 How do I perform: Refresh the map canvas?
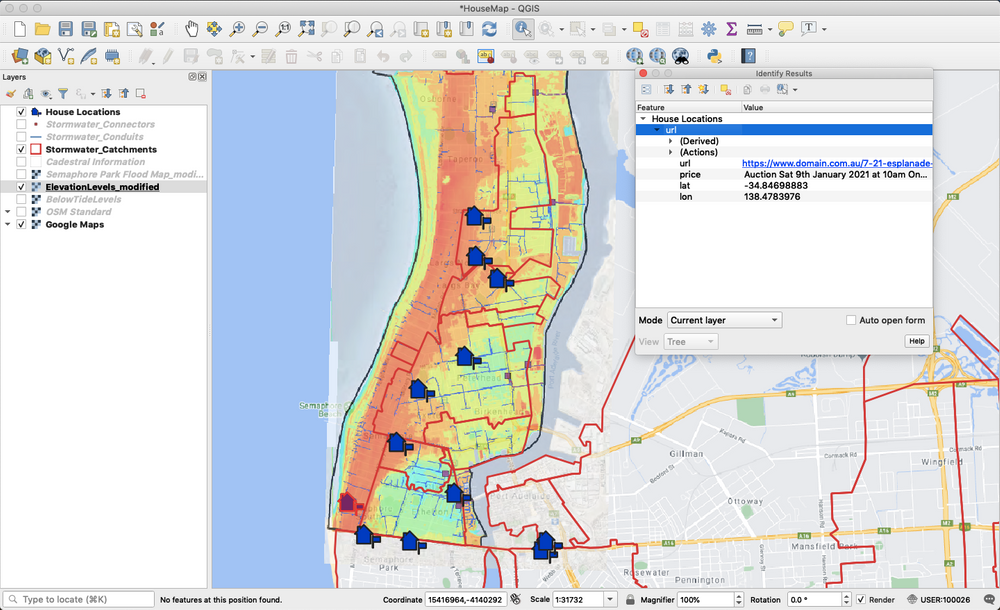489,30
